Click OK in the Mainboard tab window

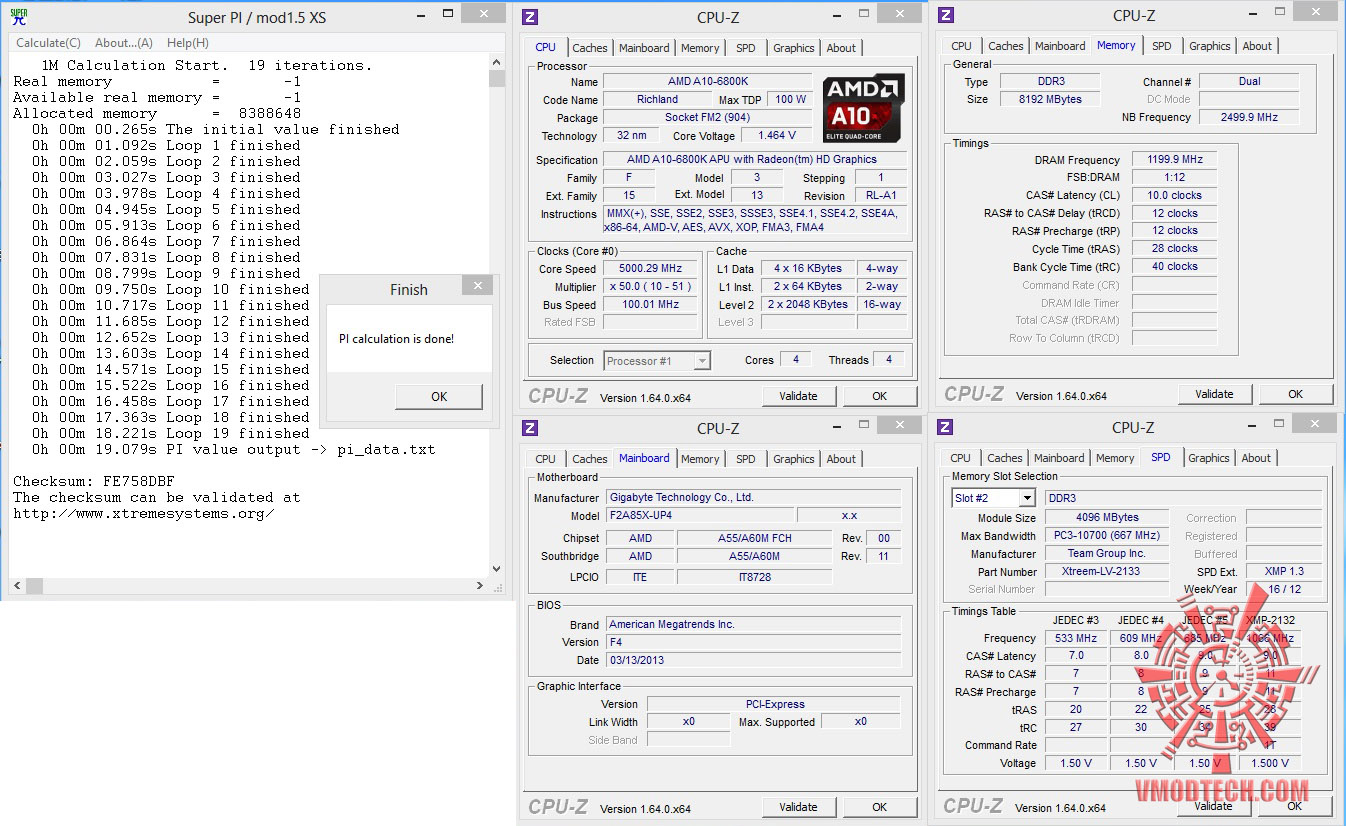(879, 807)
